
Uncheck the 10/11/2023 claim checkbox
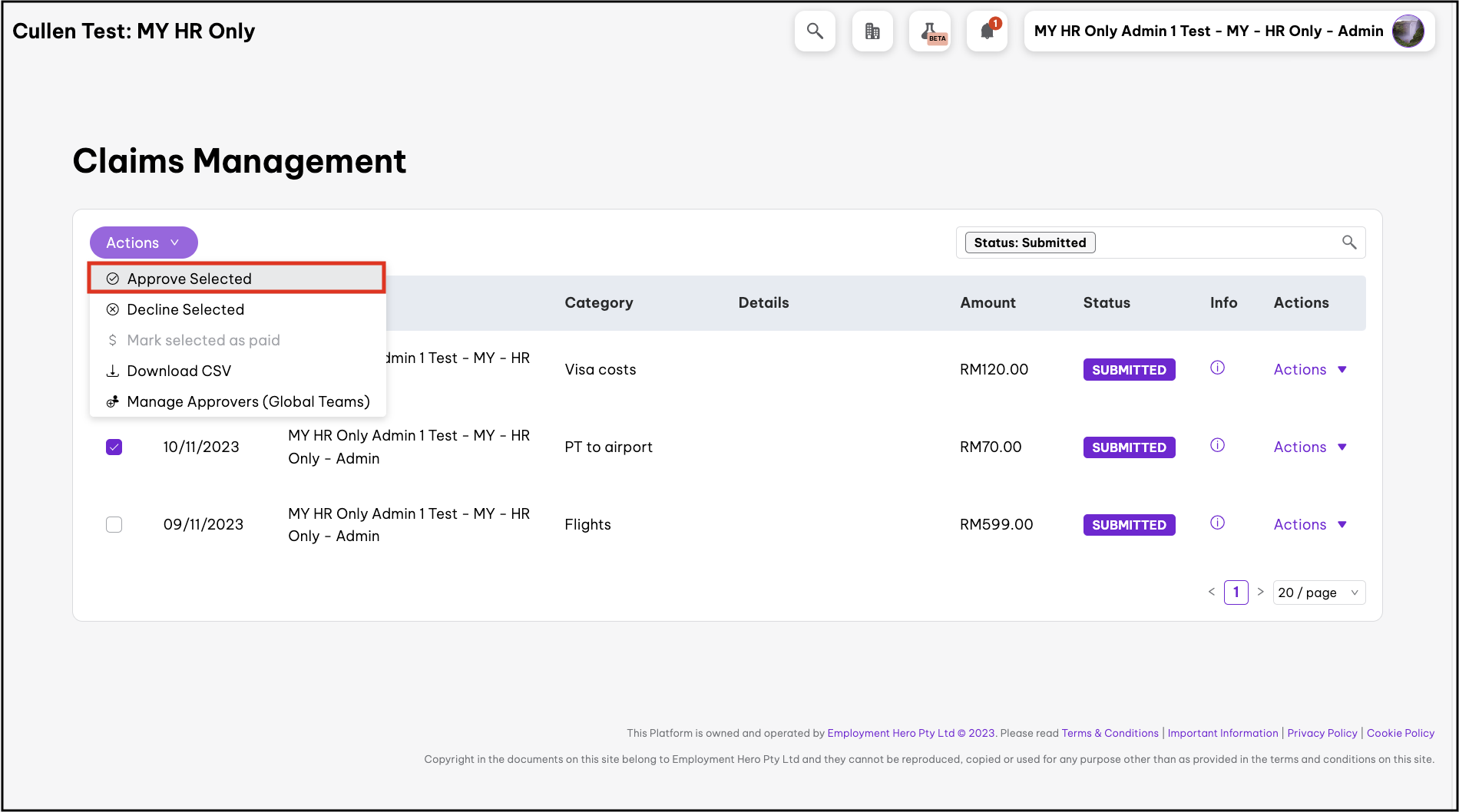tap(114, 447)
